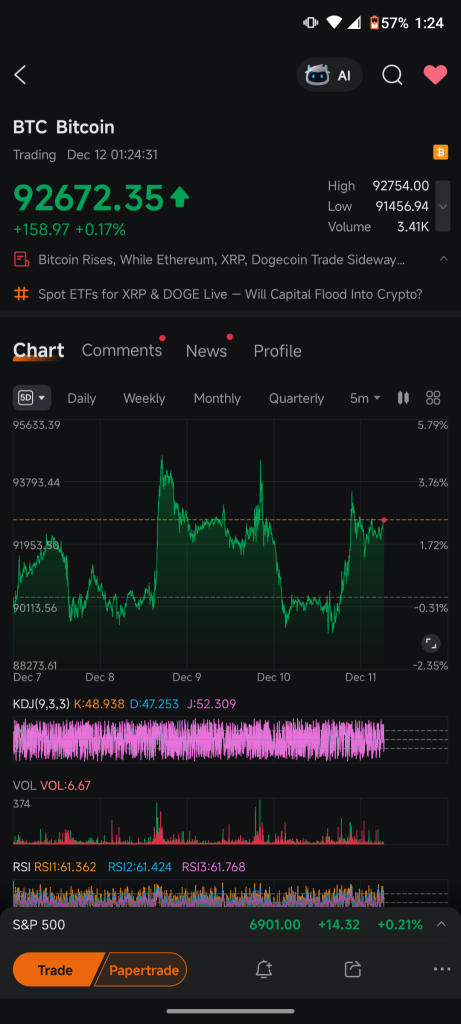Screen dimensions: 461x1024
Task: Switch to the Comments tab
Action: click(x=121, y=351)
